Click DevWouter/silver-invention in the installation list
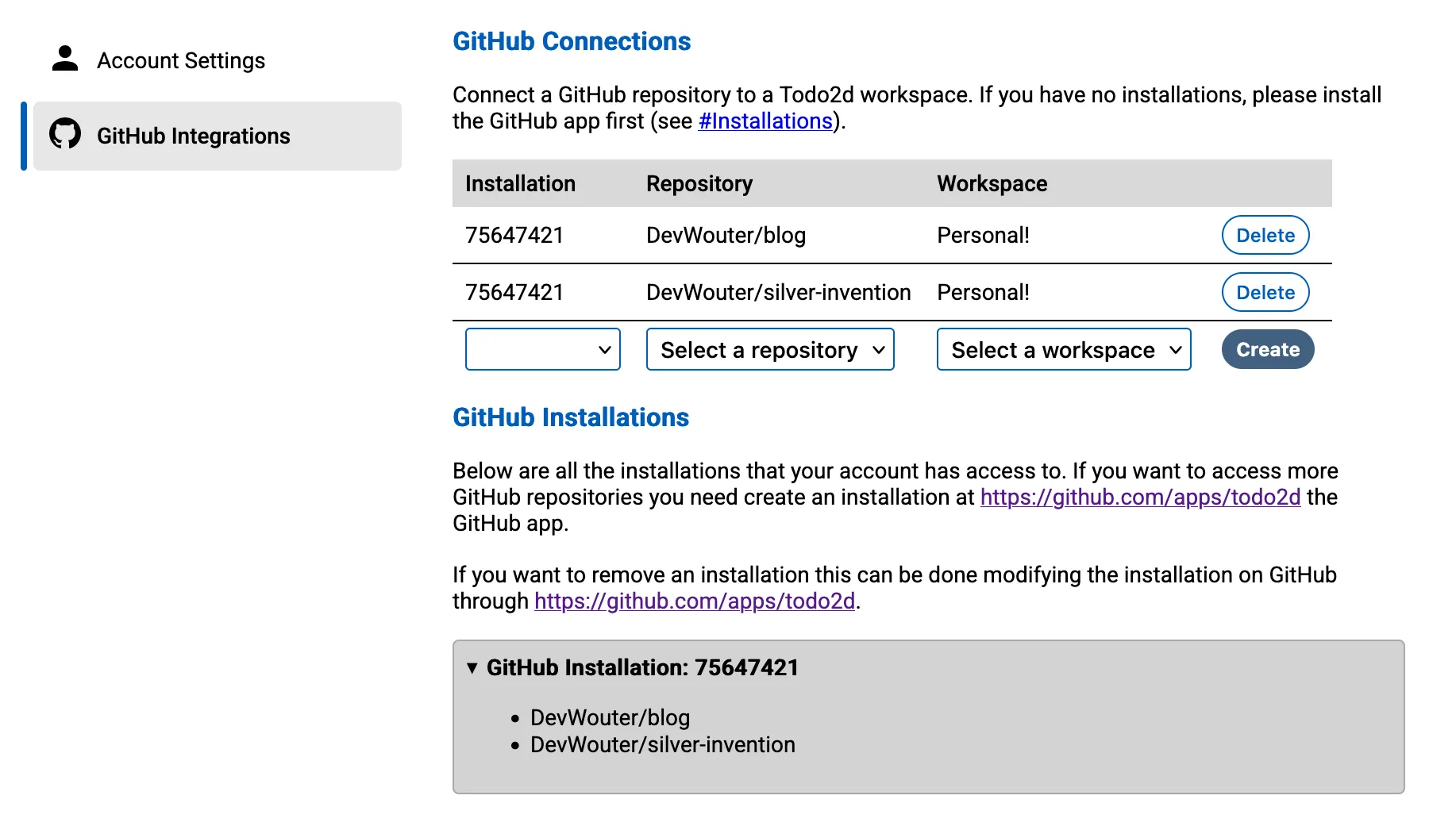Viewport: 1456px width, 830px height. 662,744
